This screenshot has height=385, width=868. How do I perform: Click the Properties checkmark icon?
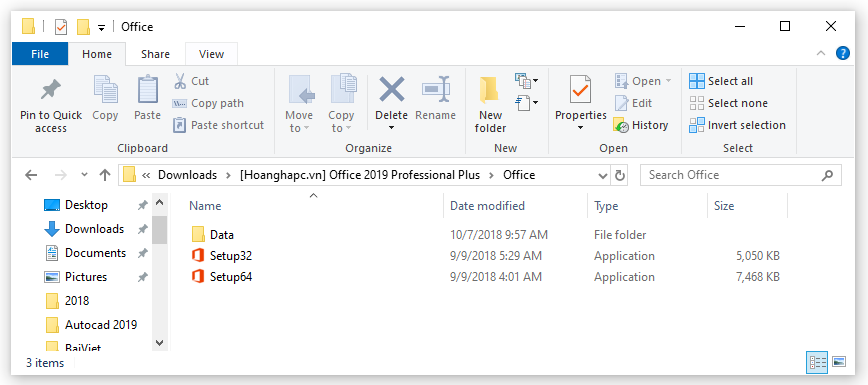(581, 90)
